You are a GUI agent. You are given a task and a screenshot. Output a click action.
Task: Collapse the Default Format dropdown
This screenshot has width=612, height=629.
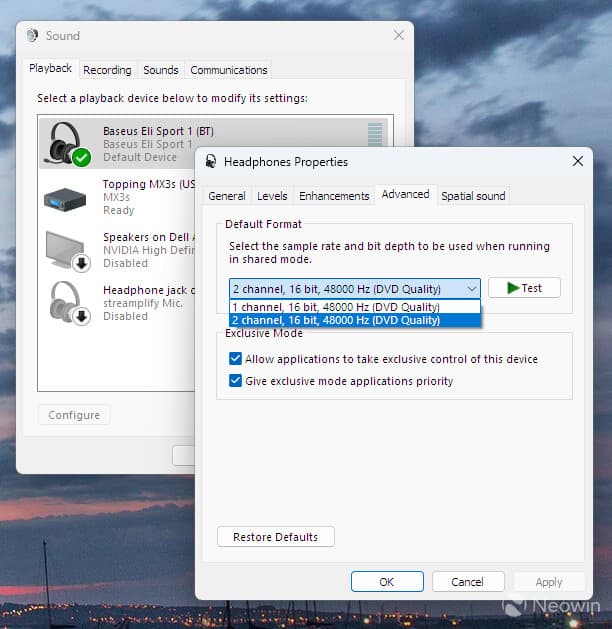[x=472, y=289]
